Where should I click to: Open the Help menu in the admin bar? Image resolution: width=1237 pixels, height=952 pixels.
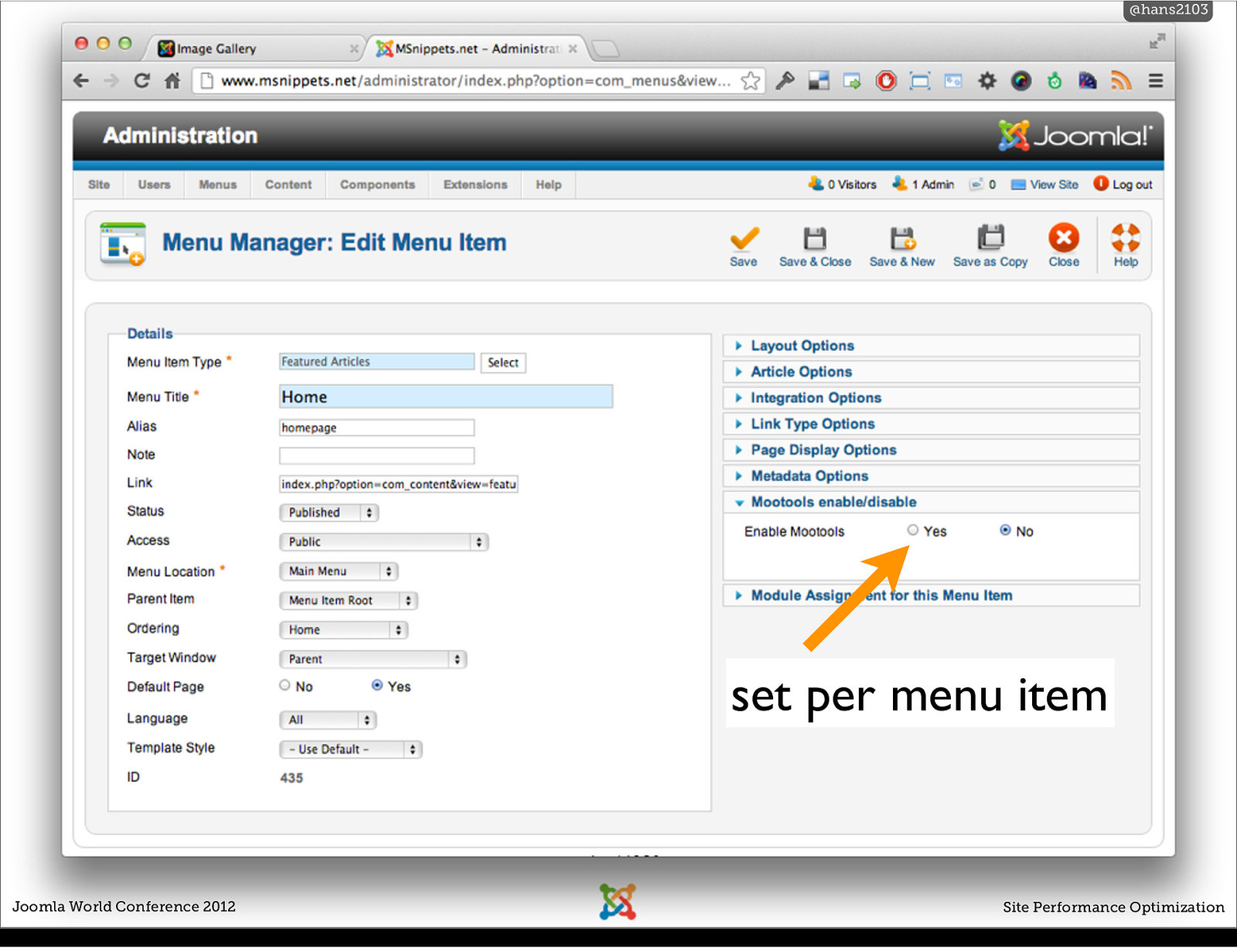click(549, 185)
